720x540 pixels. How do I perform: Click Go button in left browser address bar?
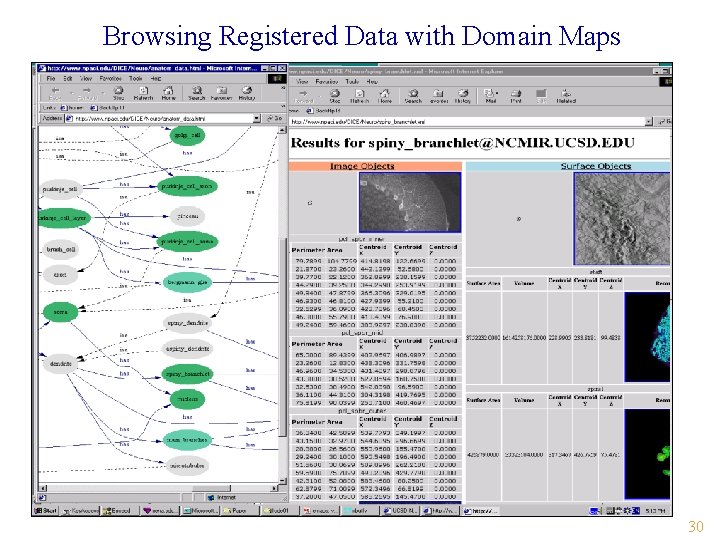coord(275,118)
